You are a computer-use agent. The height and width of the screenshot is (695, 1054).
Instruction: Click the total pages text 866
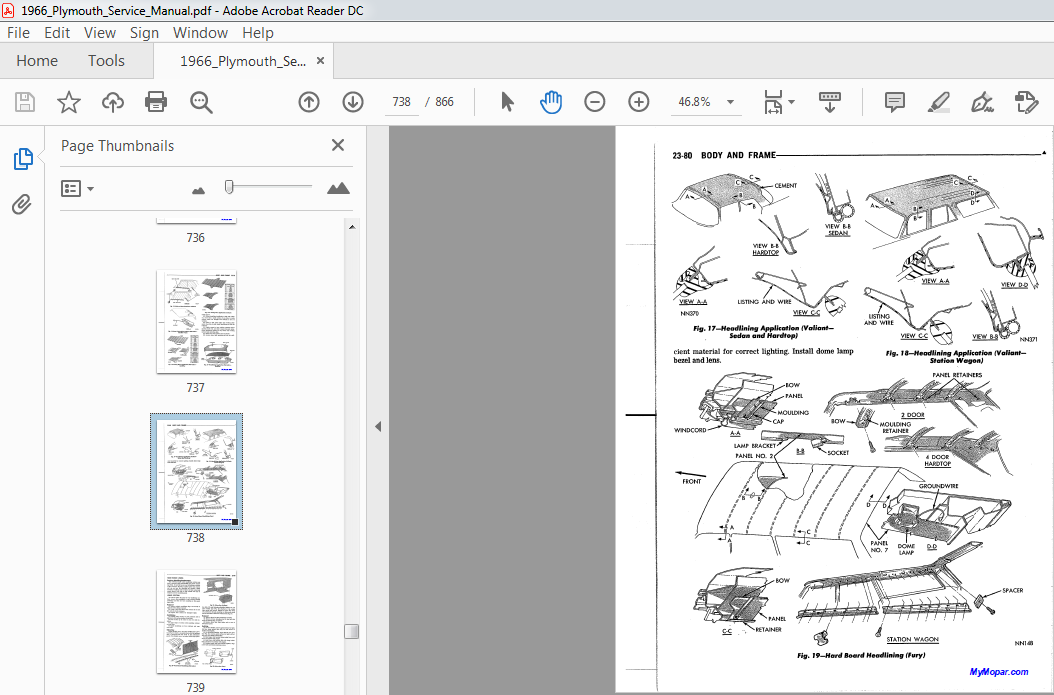[444, 101]
